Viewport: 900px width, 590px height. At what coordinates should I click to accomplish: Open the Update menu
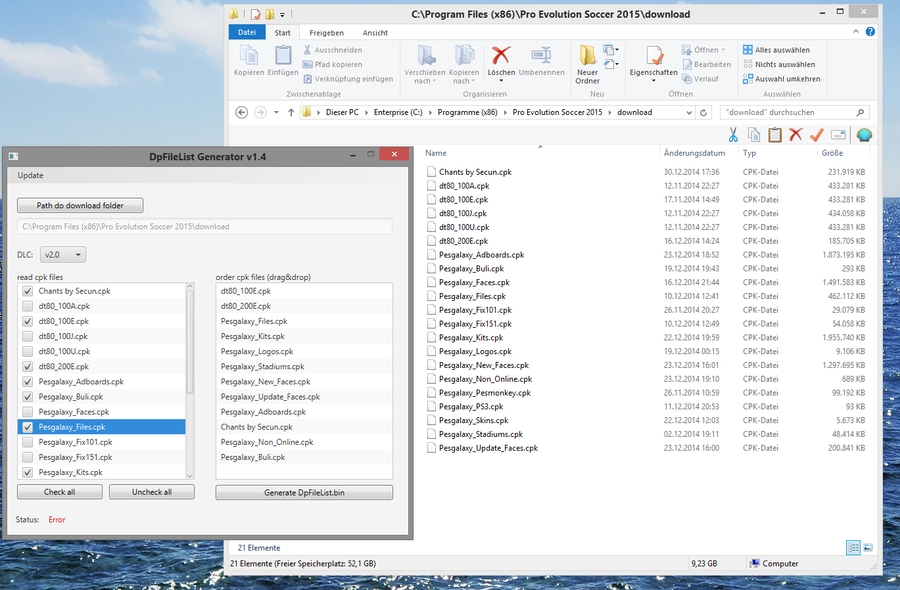click(x=30, y=175)
